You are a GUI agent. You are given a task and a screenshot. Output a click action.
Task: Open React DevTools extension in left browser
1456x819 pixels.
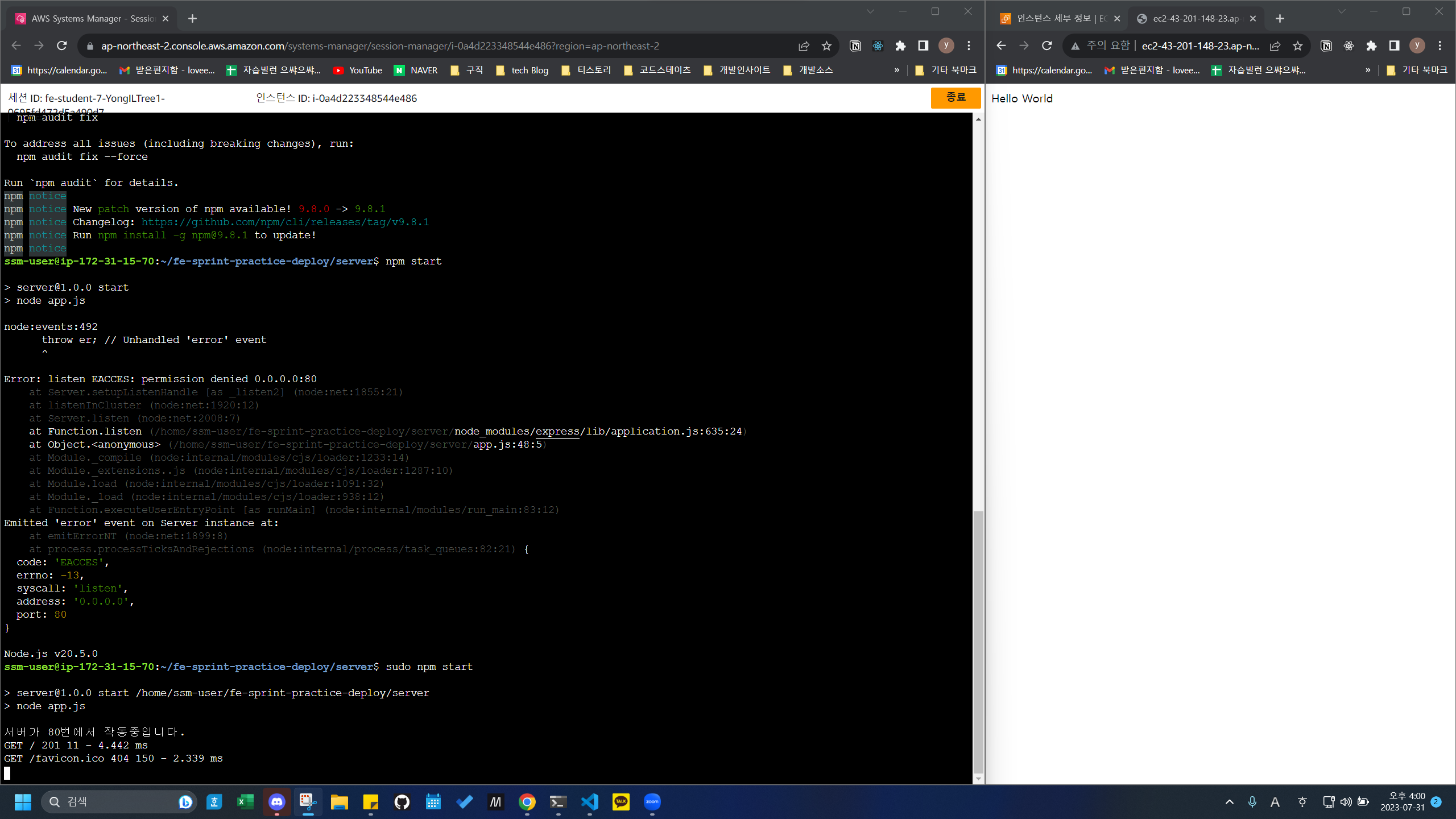pos(878,46)
